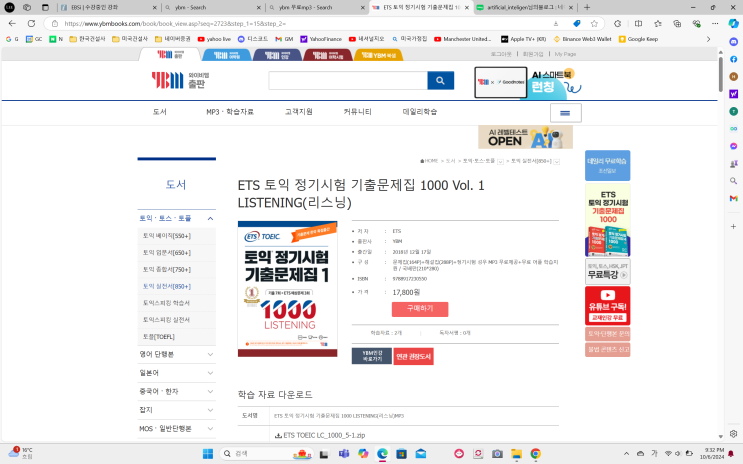The width and height of the screenshot is (743, 464).
Task: Open 유튜브 구독 banner on right
Action: [x=607, y=306]
